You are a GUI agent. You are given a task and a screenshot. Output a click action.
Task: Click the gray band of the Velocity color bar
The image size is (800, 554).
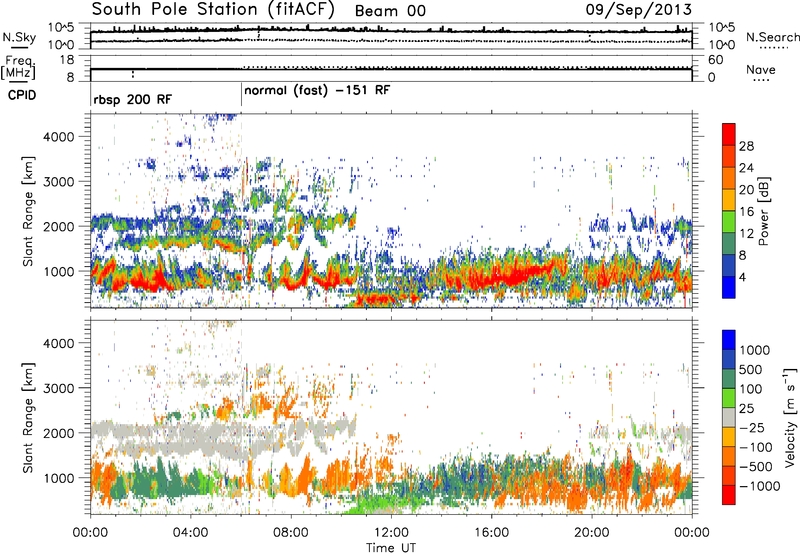729,418
